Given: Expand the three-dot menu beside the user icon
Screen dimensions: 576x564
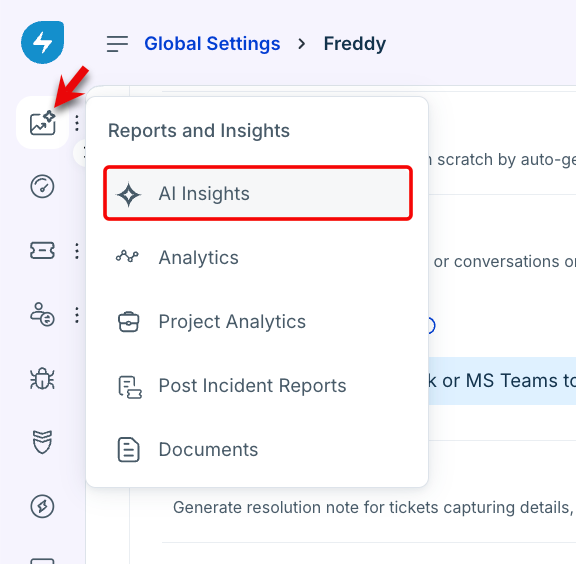Looking at the screenshot, I should click(77, 315).
